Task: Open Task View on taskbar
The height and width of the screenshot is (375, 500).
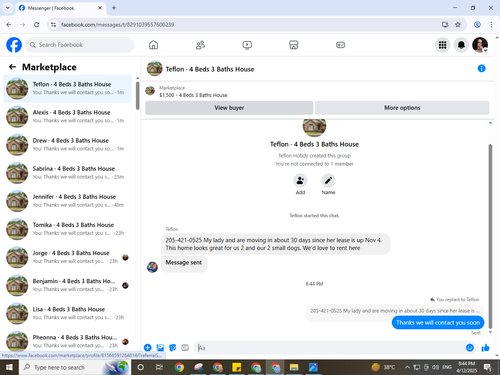Action: (x=159, y=367)
